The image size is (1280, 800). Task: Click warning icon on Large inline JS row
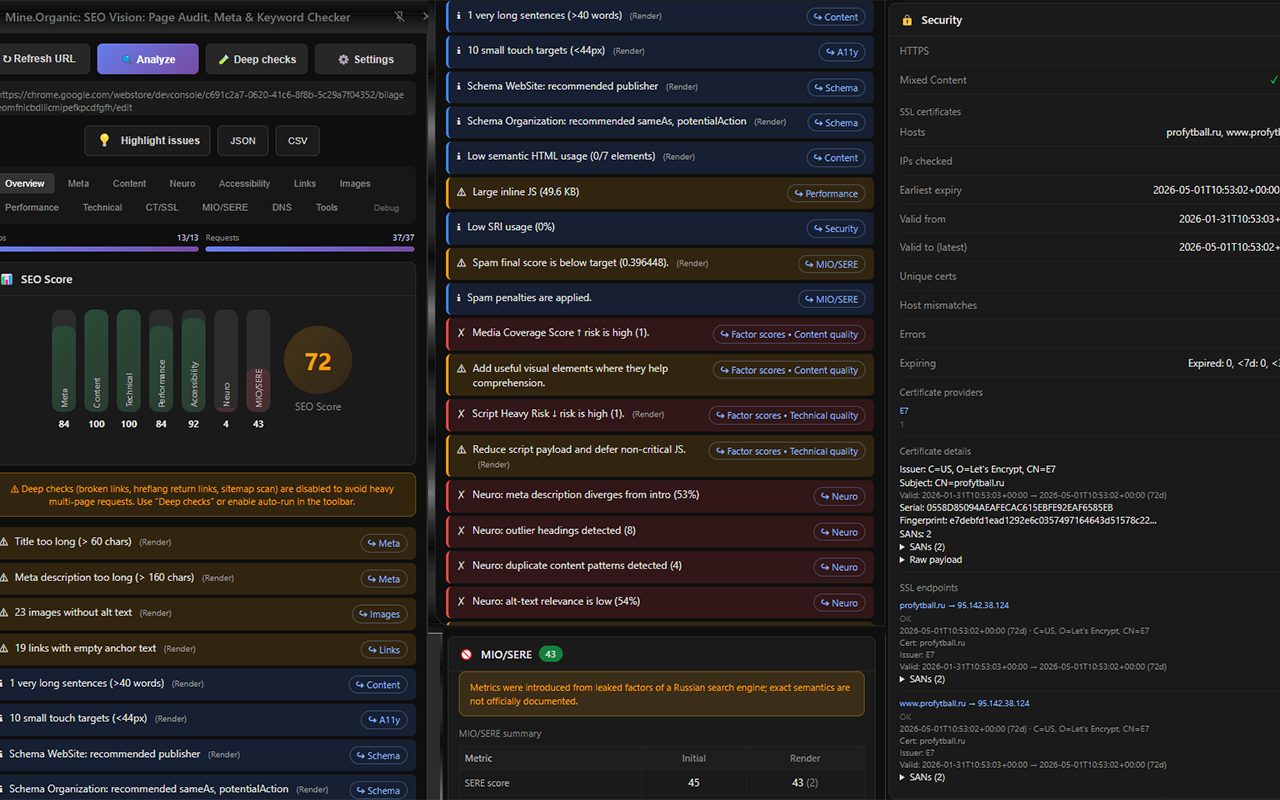click(461, 192)
